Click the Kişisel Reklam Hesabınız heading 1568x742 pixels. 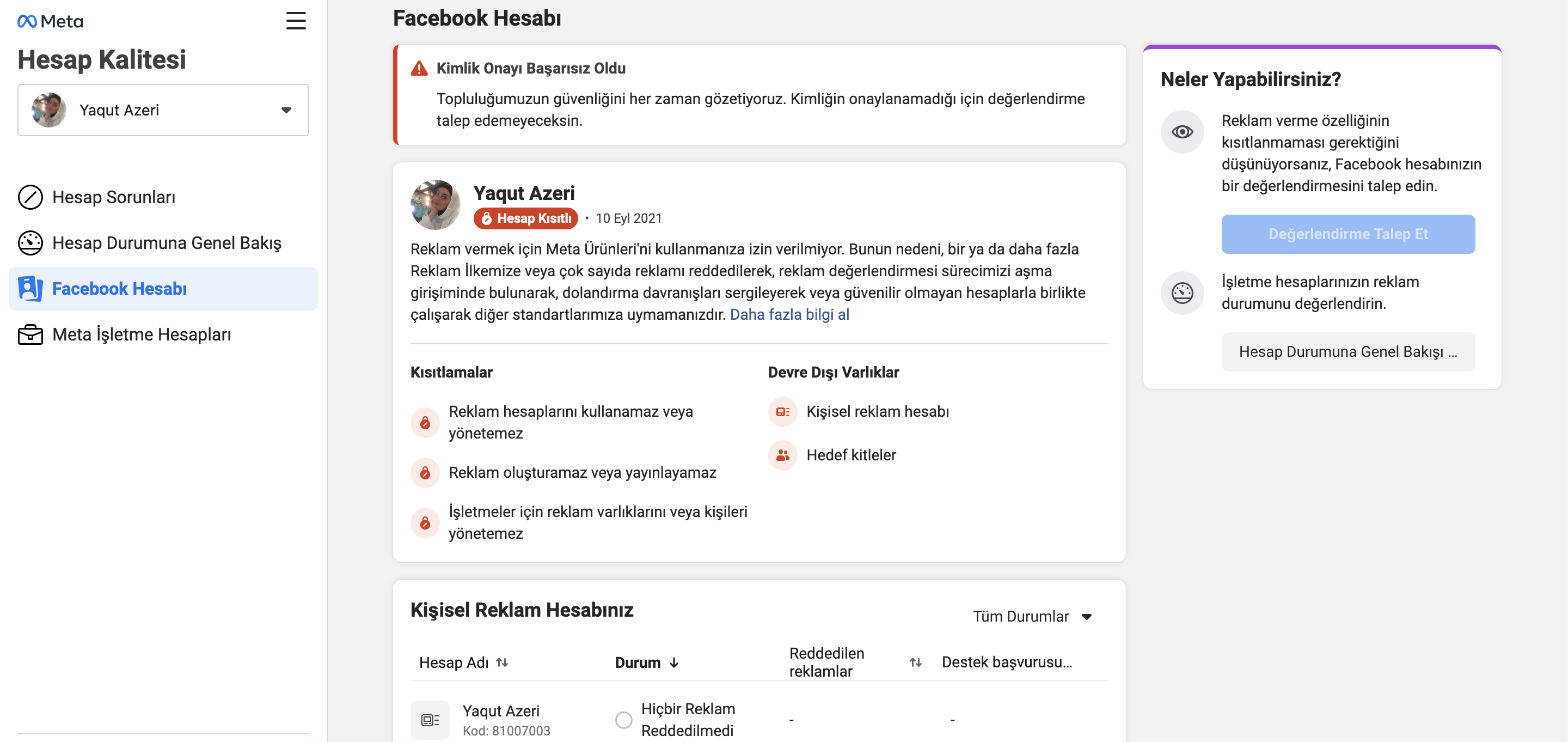click(x=522, y=610)
